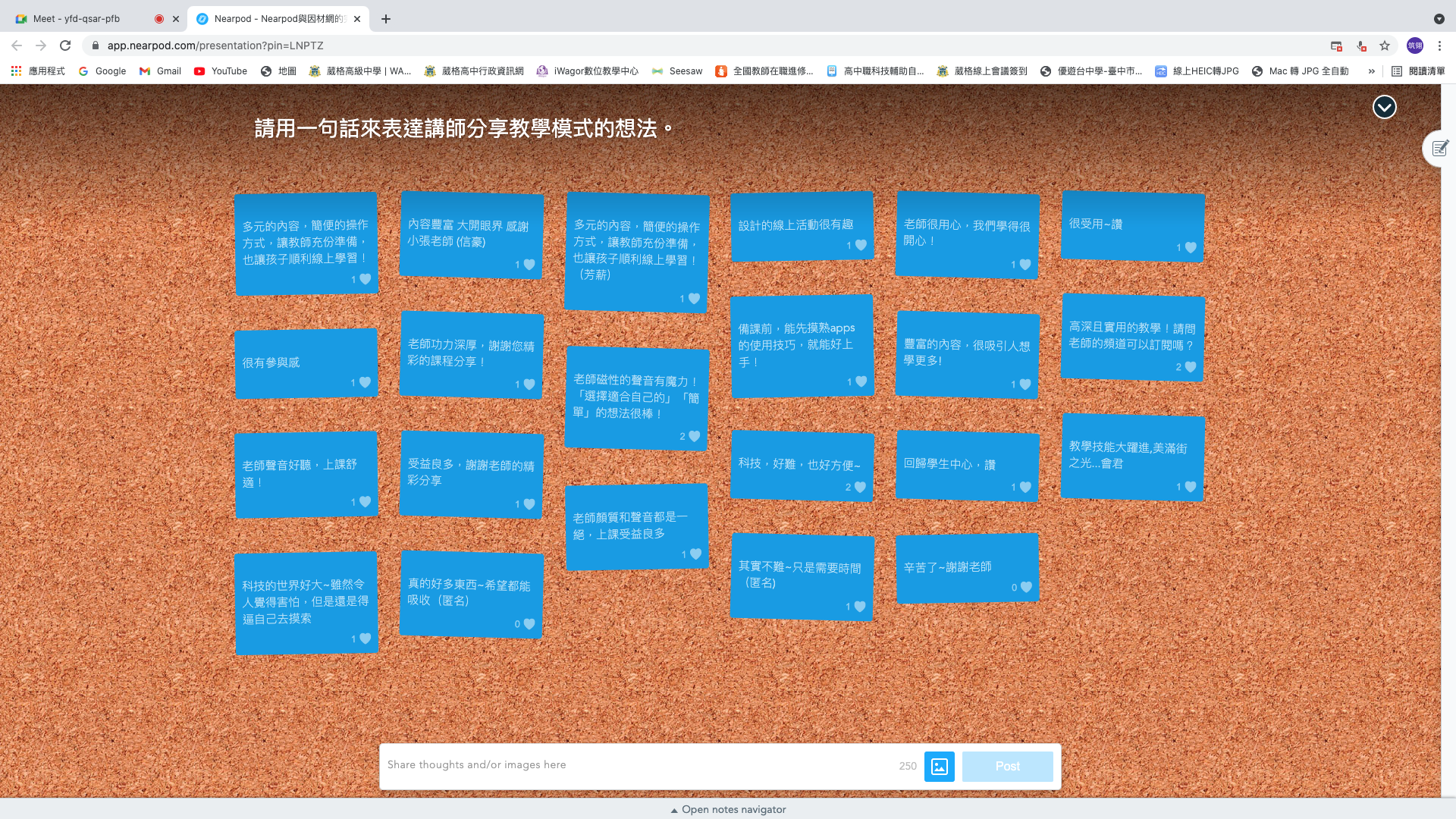This screenshot has height=819, width=1456.
Task: Reload the page
Action: tap(65, 45)
